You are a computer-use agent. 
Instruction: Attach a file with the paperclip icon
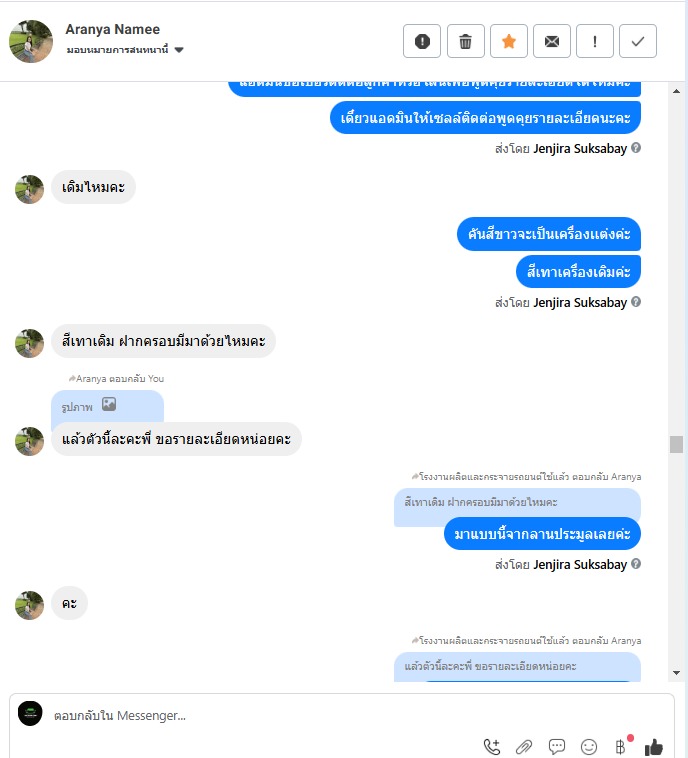click(x=524, y=747)
